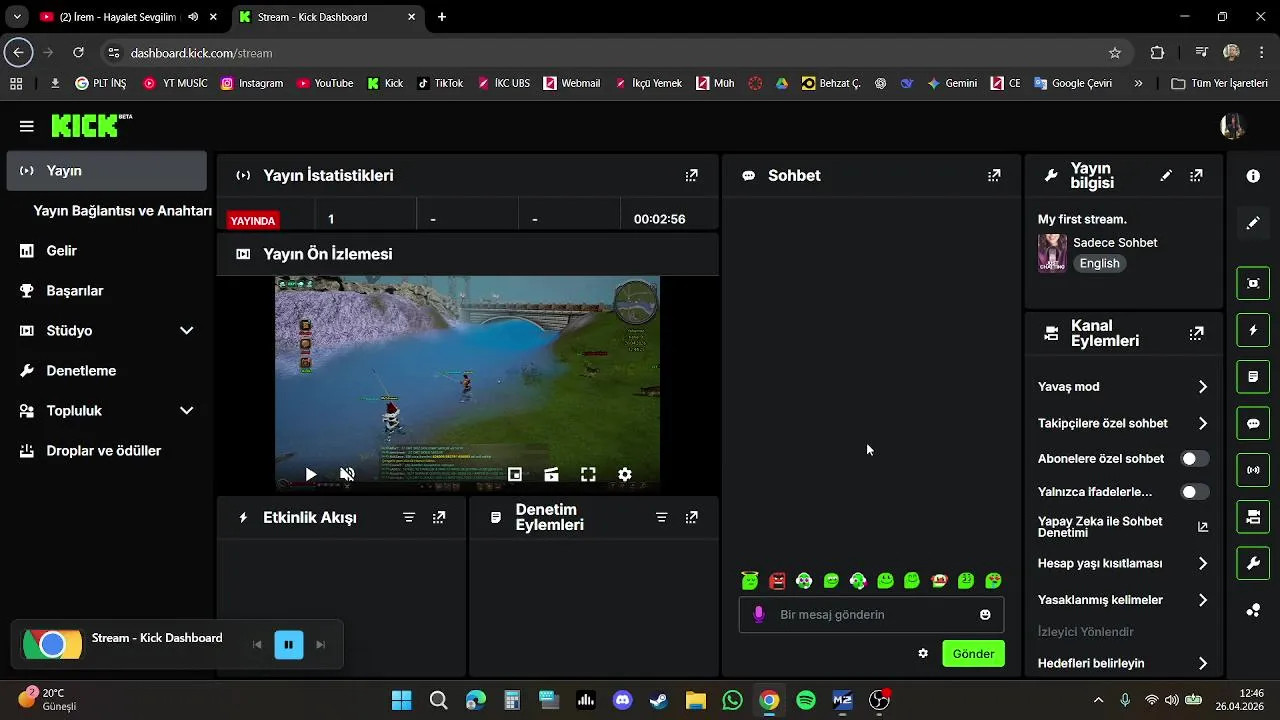
Task: Play the stream preview video
Action: pyautogui.click(x=311, y=475)
